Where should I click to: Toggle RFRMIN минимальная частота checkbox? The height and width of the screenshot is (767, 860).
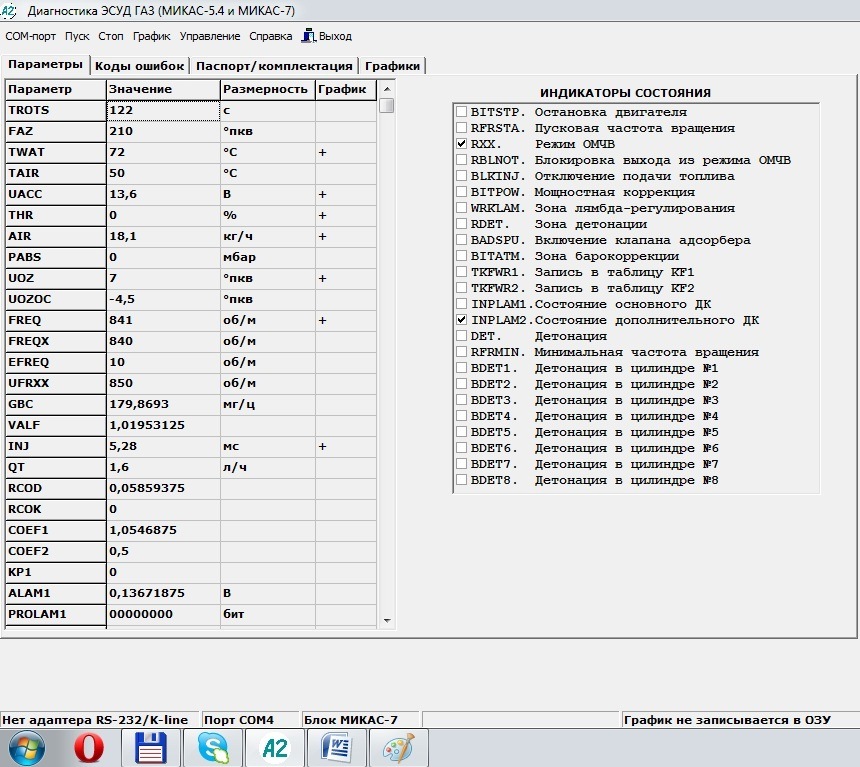pos(462,352)
